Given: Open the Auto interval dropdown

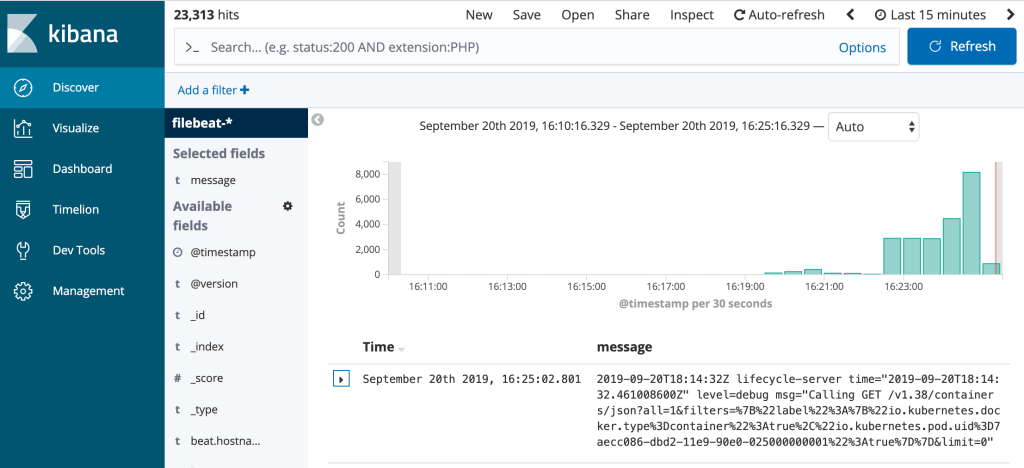Looking at the screenshot, I should click(873, 127).
